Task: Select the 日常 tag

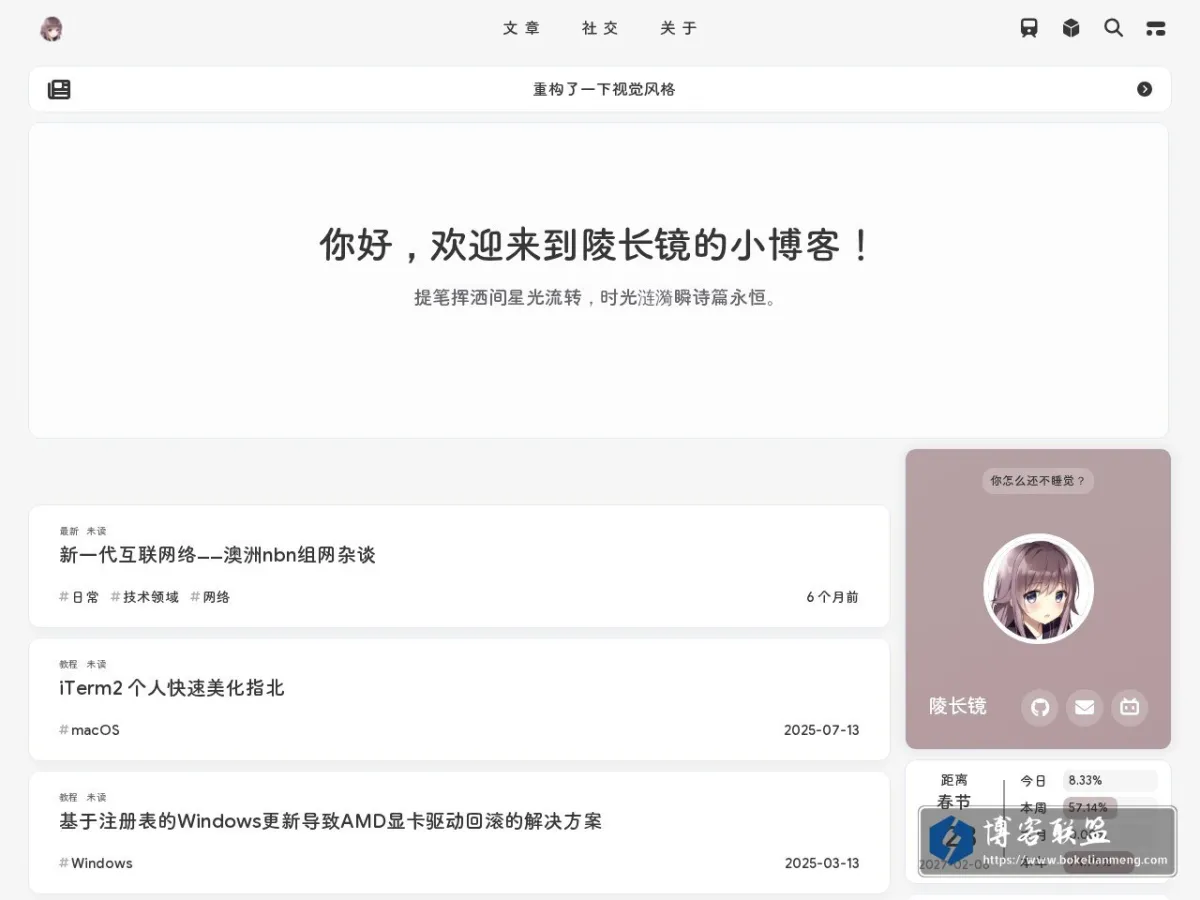Action: tap(79, 597)
